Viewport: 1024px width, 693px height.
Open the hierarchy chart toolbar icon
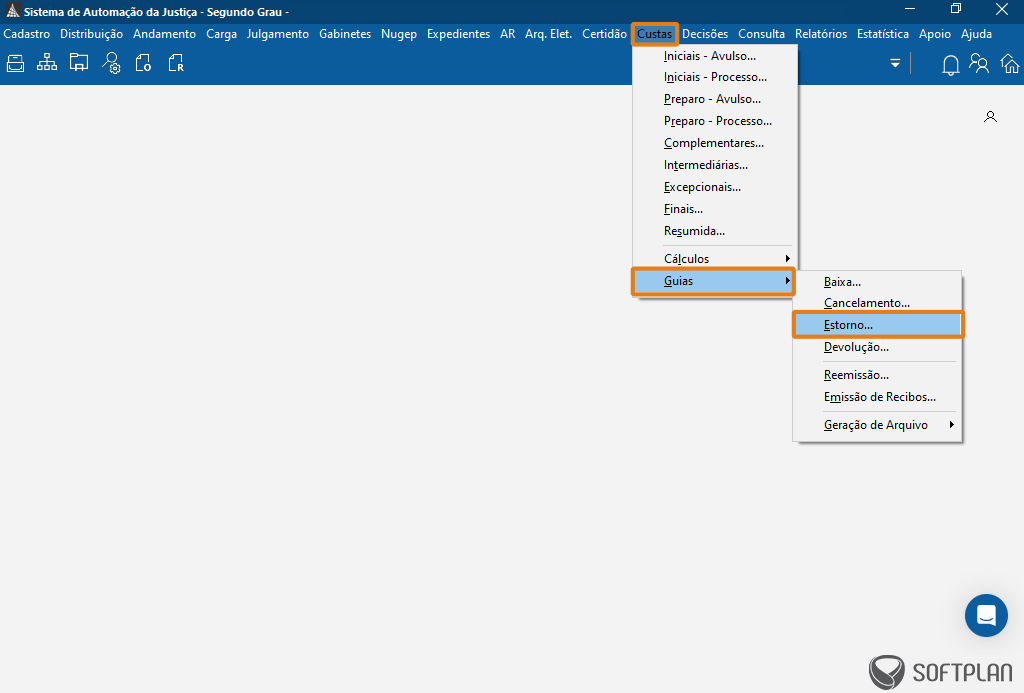47,63
